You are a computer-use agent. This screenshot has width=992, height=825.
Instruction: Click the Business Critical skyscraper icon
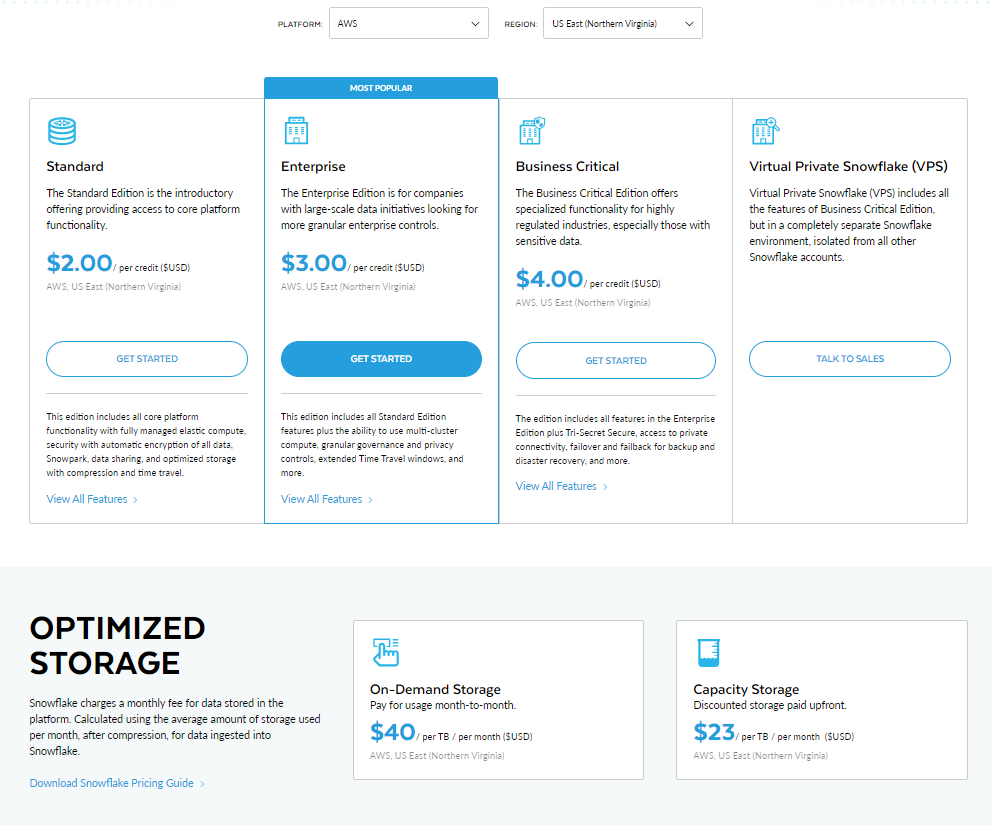tap(531, 130)
